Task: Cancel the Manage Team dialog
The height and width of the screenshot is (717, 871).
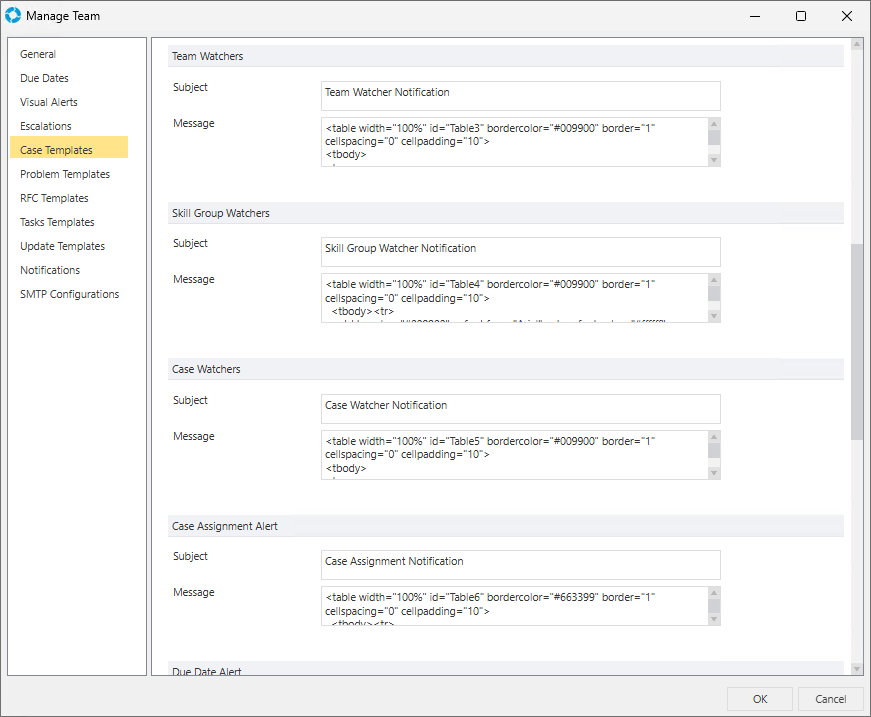Action: tap(830, 699)
